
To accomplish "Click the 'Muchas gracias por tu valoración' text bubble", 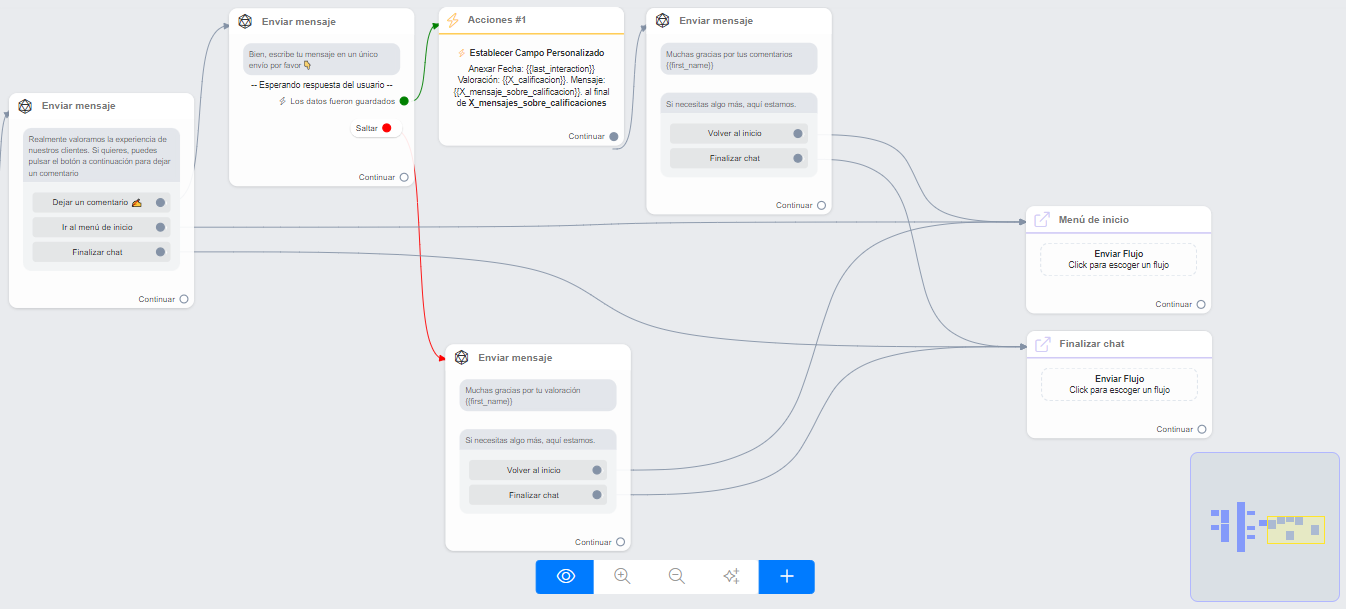I will (537, 395).
